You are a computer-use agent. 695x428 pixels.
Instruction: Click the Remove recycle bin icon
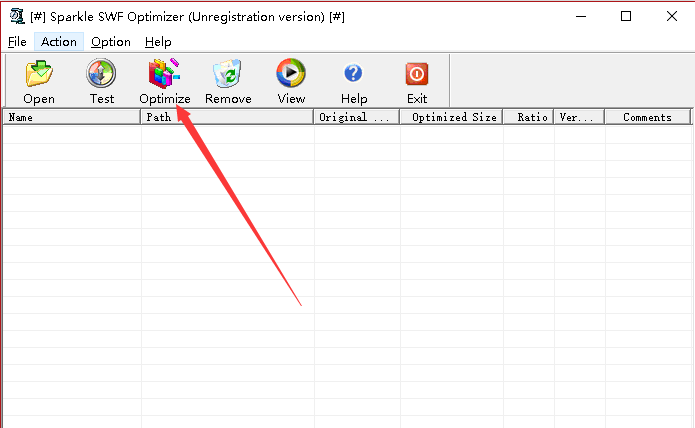228,74
